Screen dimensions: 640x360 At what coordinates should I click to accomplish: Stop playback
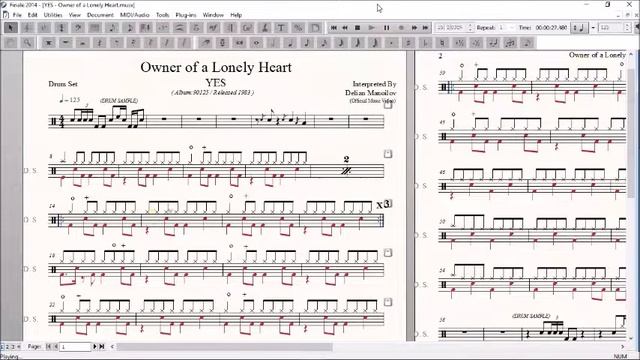(x=358, y=28)
